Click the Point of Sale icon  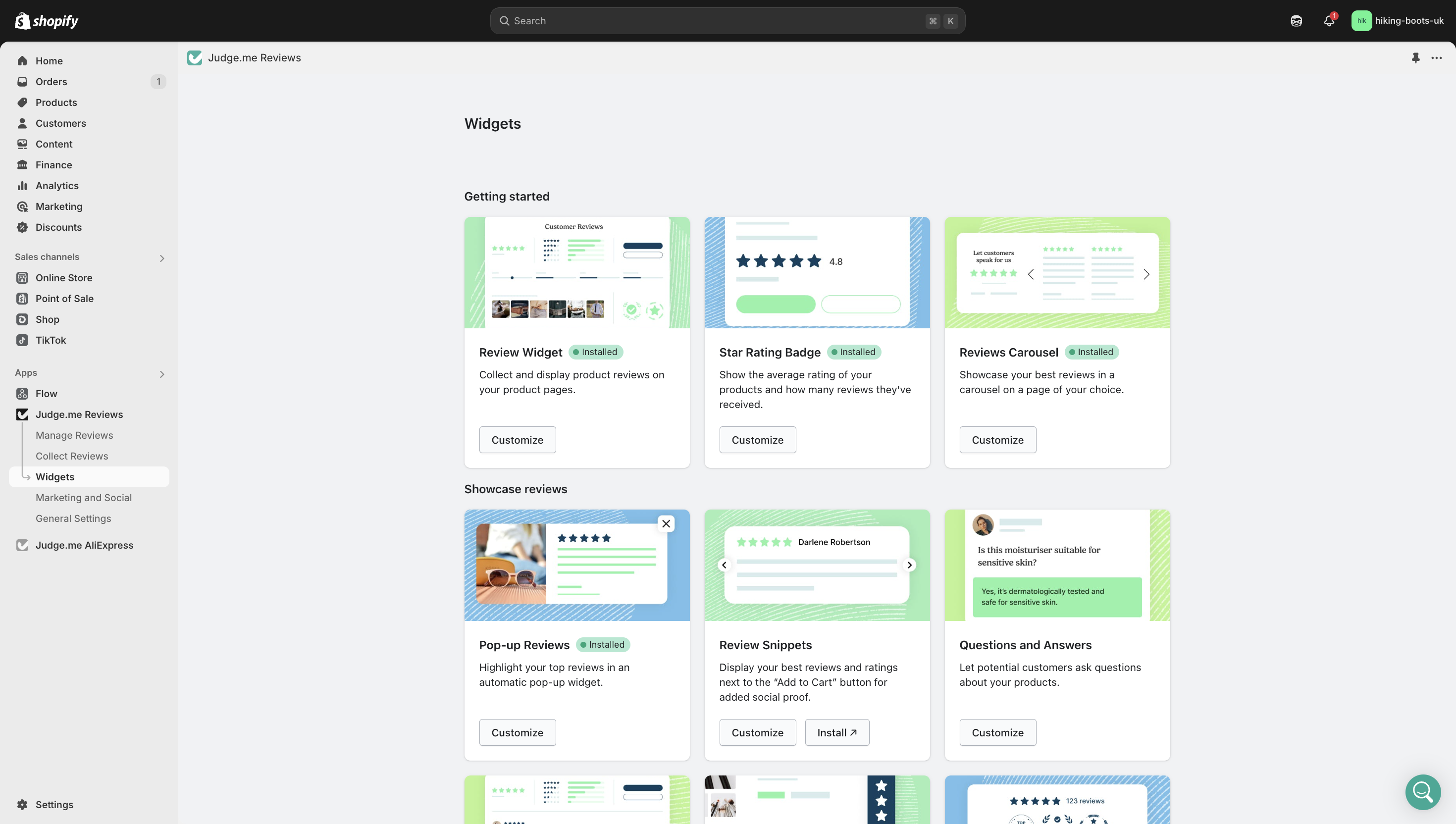click(22, 298)
